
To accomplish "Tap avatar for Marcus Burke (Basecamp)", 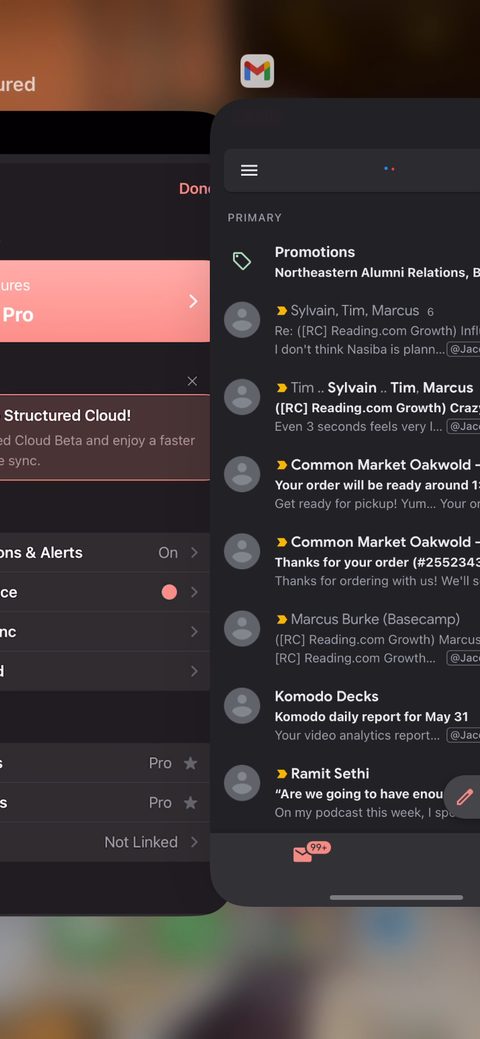I will click(x=242, y=629).
